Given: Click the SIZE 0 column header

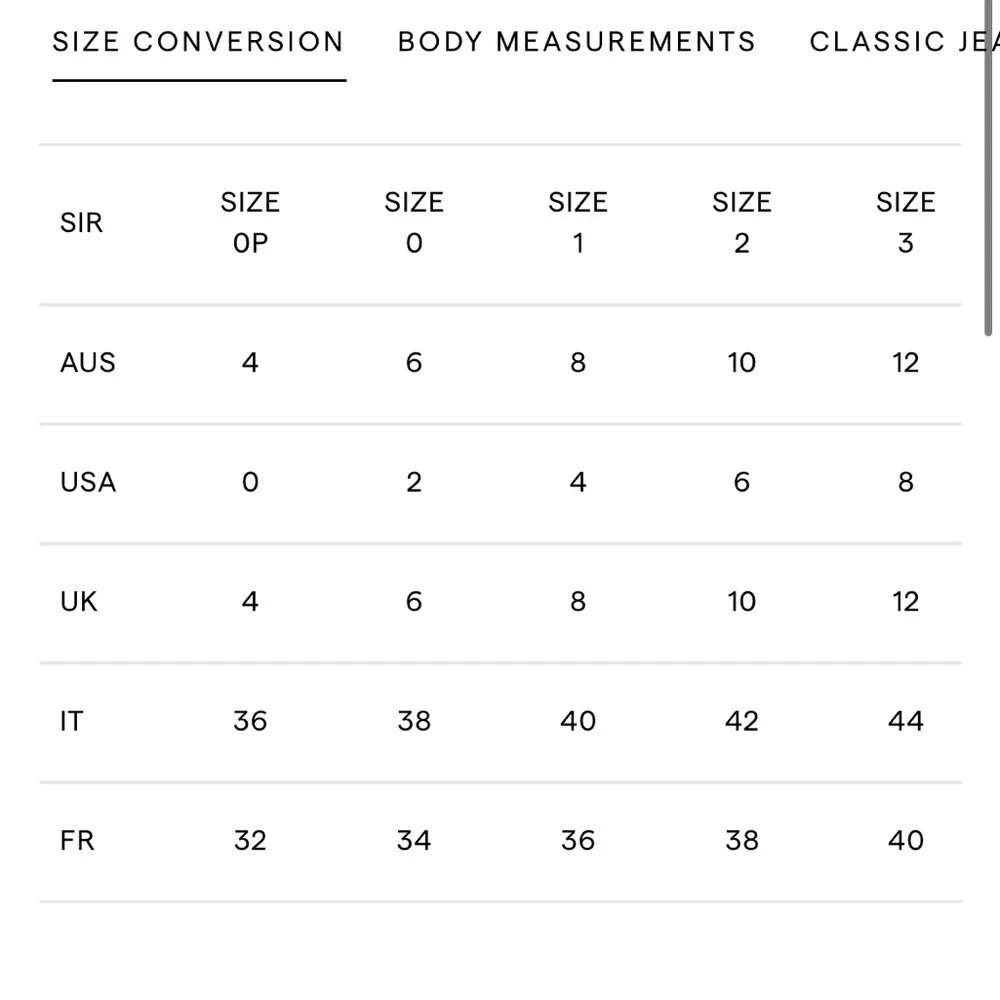Looking at the screenshot, I should [414, 223].
